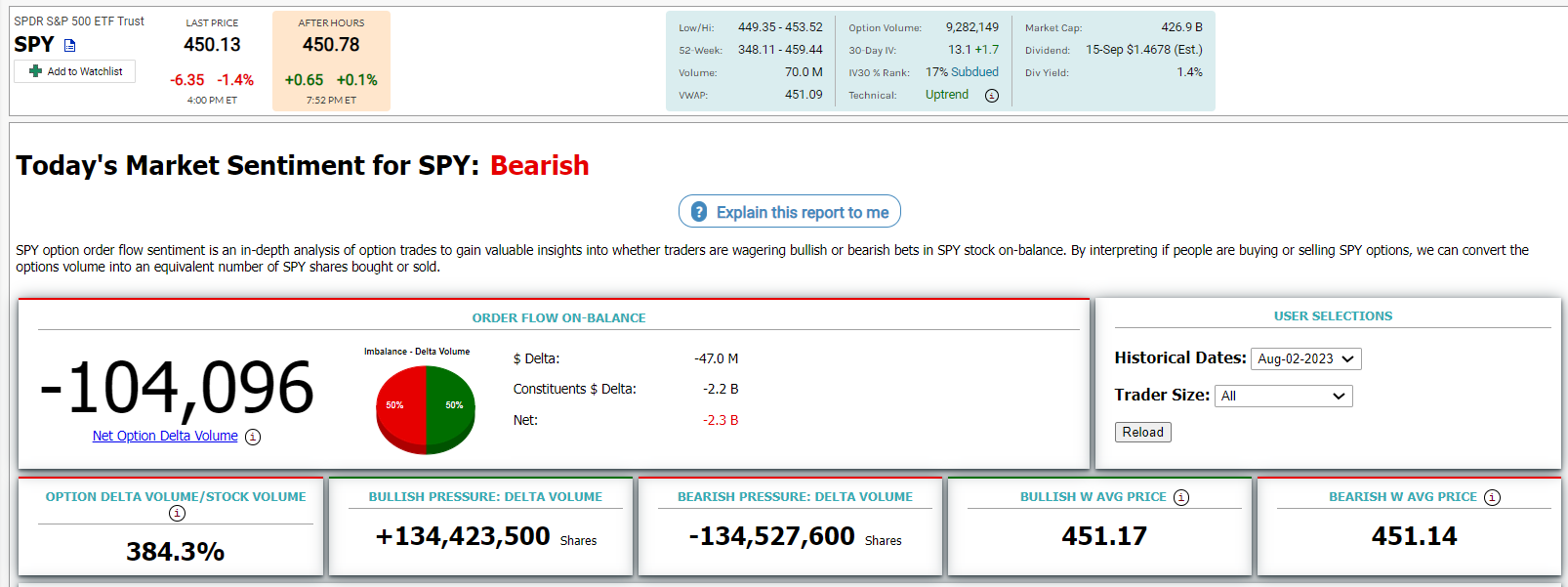Screen dimensions: 1568x587
Task: Click the -104,096 on-balance value
Action: [177, 389]
